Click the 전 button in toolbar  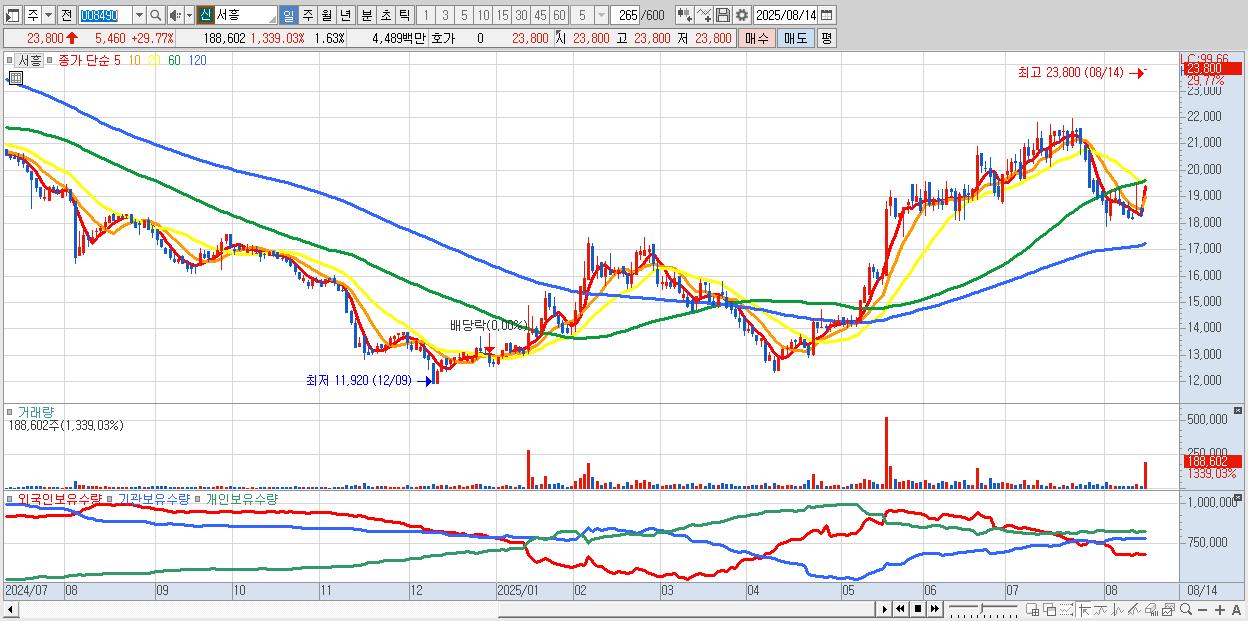click(x=66, y=15)
